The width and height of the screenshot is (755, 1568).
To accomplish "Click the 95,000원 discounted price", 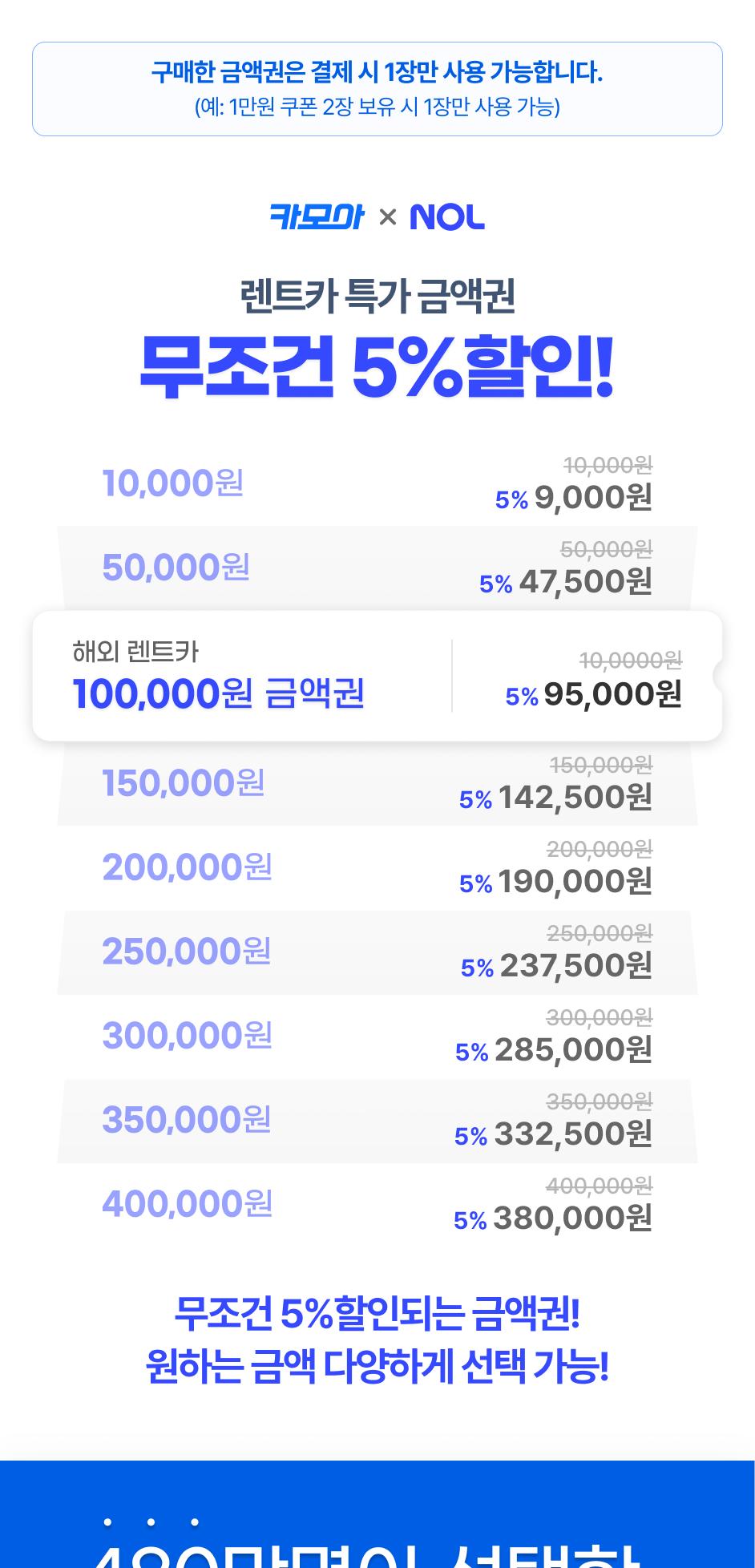I will [x=612, y=695].
